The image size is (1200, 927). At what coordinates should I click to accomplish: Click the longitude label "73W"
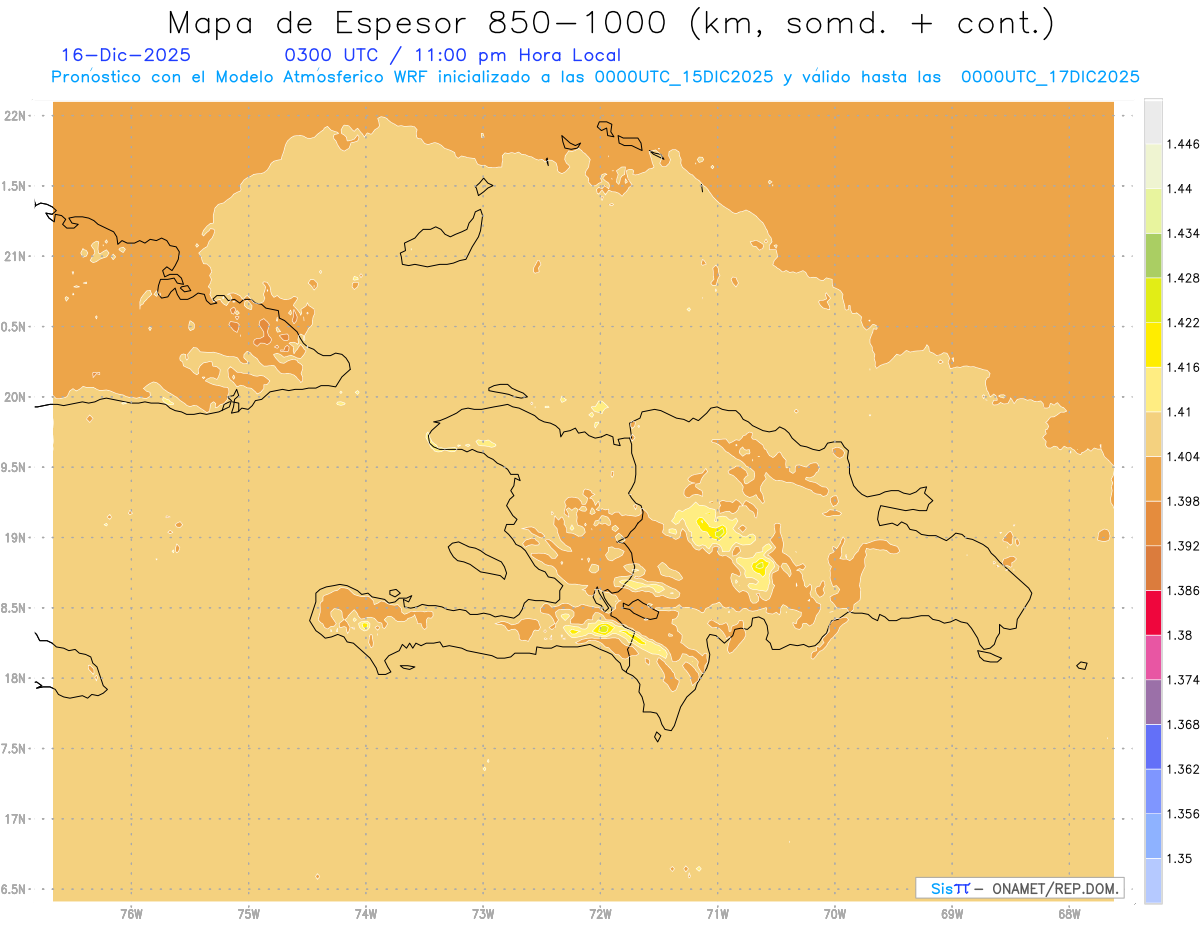point(483,914)
